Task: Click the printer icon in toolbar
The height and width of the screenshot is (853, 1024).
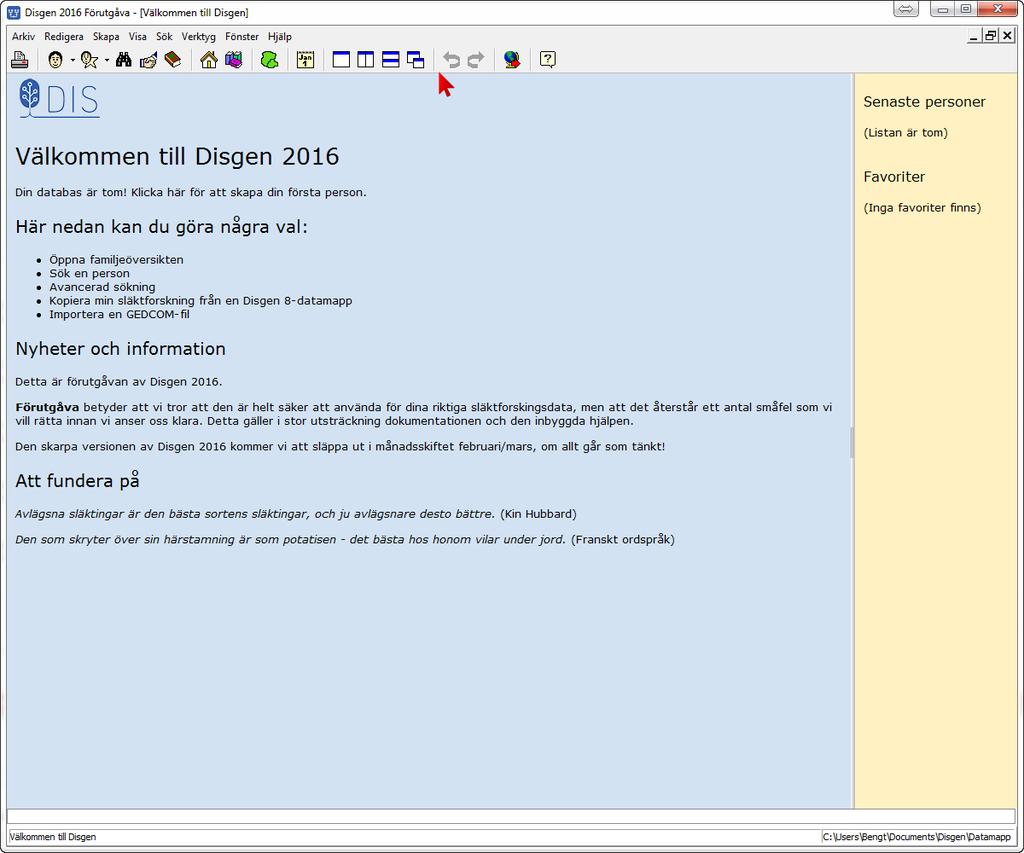Action: (x=20, y=60)
